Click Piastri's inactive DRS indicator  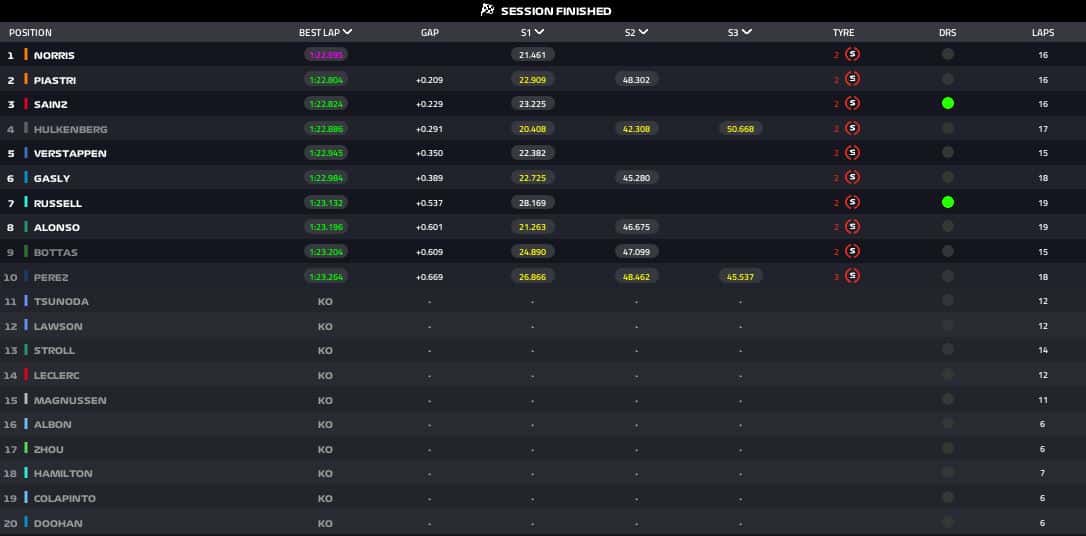948,79
